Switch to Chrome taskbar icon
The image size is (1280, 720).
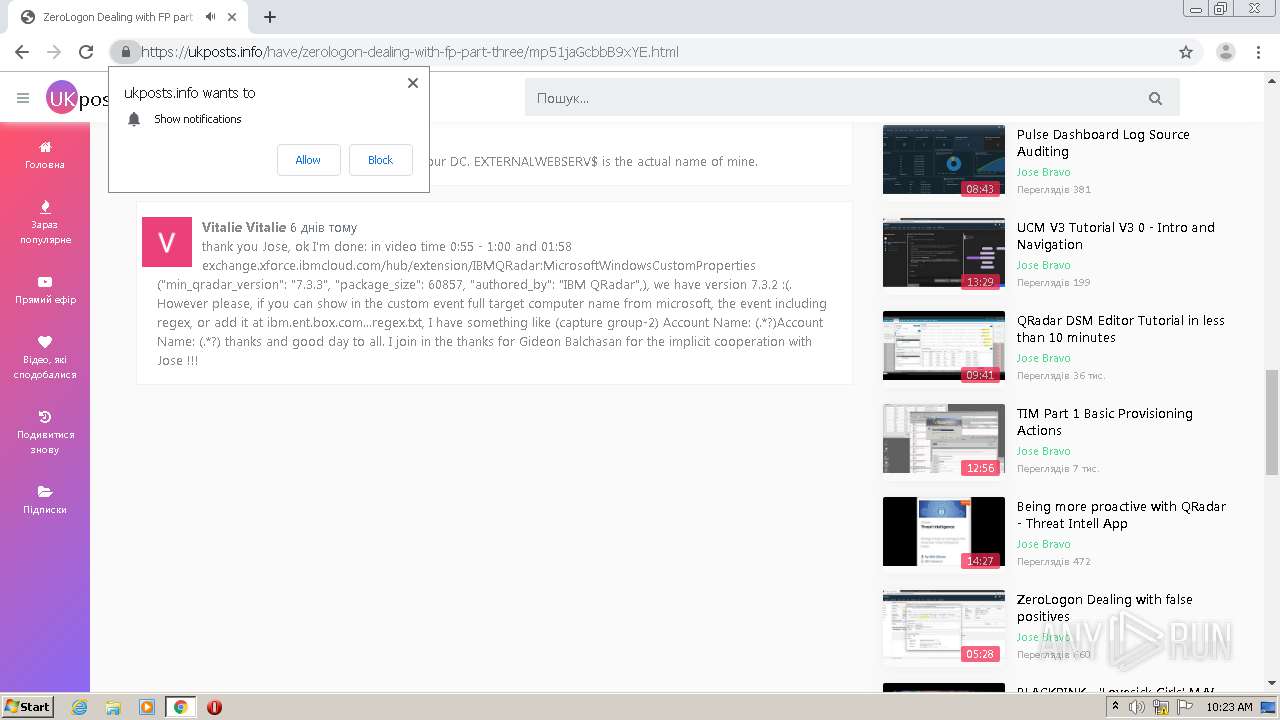(x=180, y=707)
